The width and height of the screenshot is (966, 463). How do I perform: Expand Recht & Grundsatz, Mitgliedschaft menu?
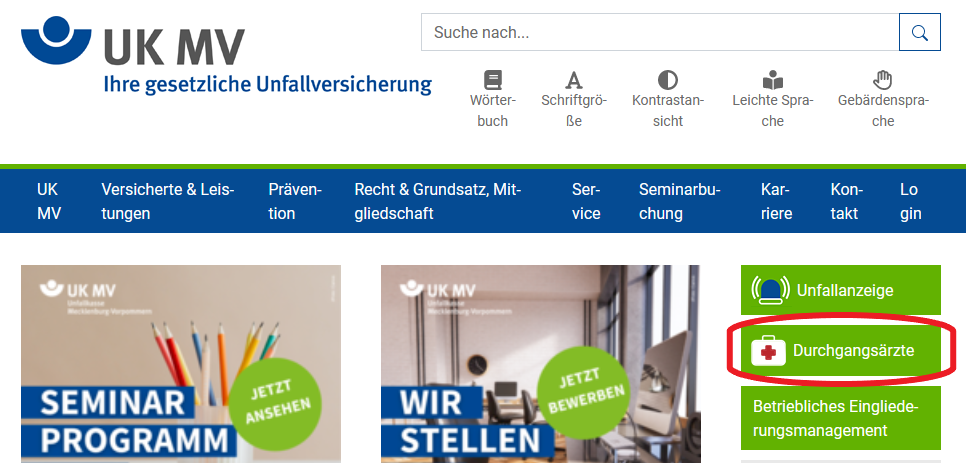(437, 201)
